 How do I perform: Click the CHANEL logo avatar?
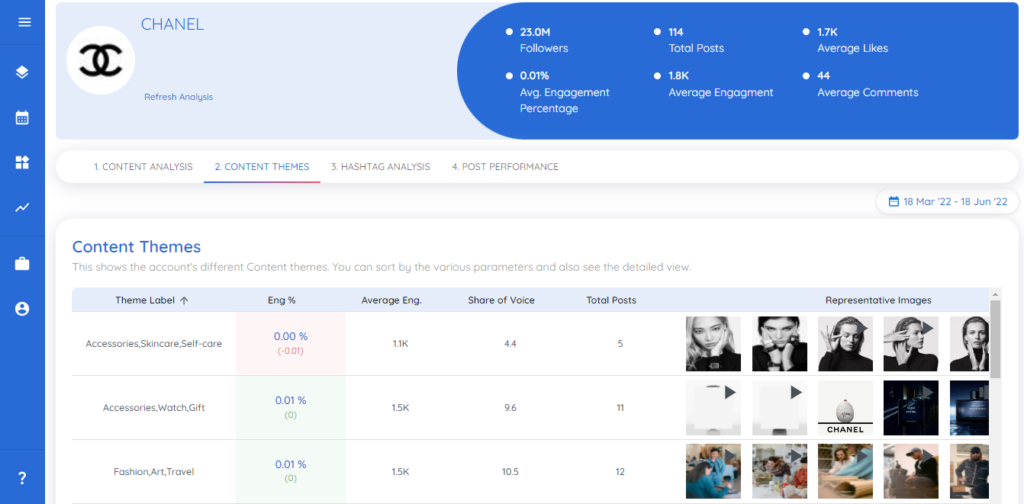coord(101,60)
